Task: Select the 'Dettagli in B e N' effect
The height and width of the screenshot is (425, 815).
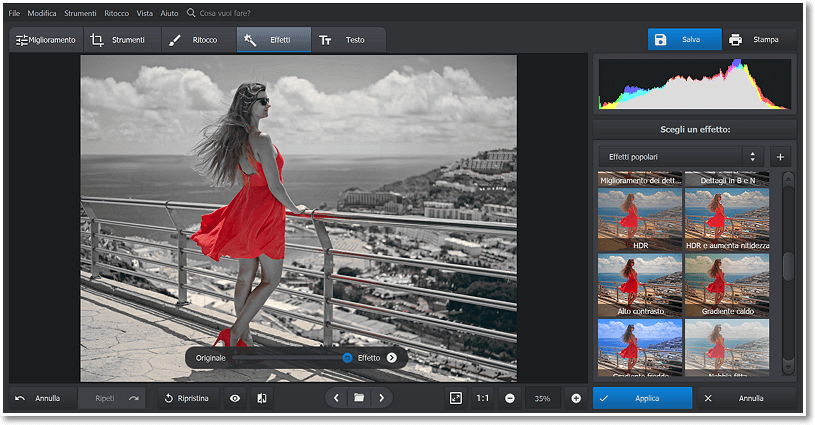Action: pos(727,179)
